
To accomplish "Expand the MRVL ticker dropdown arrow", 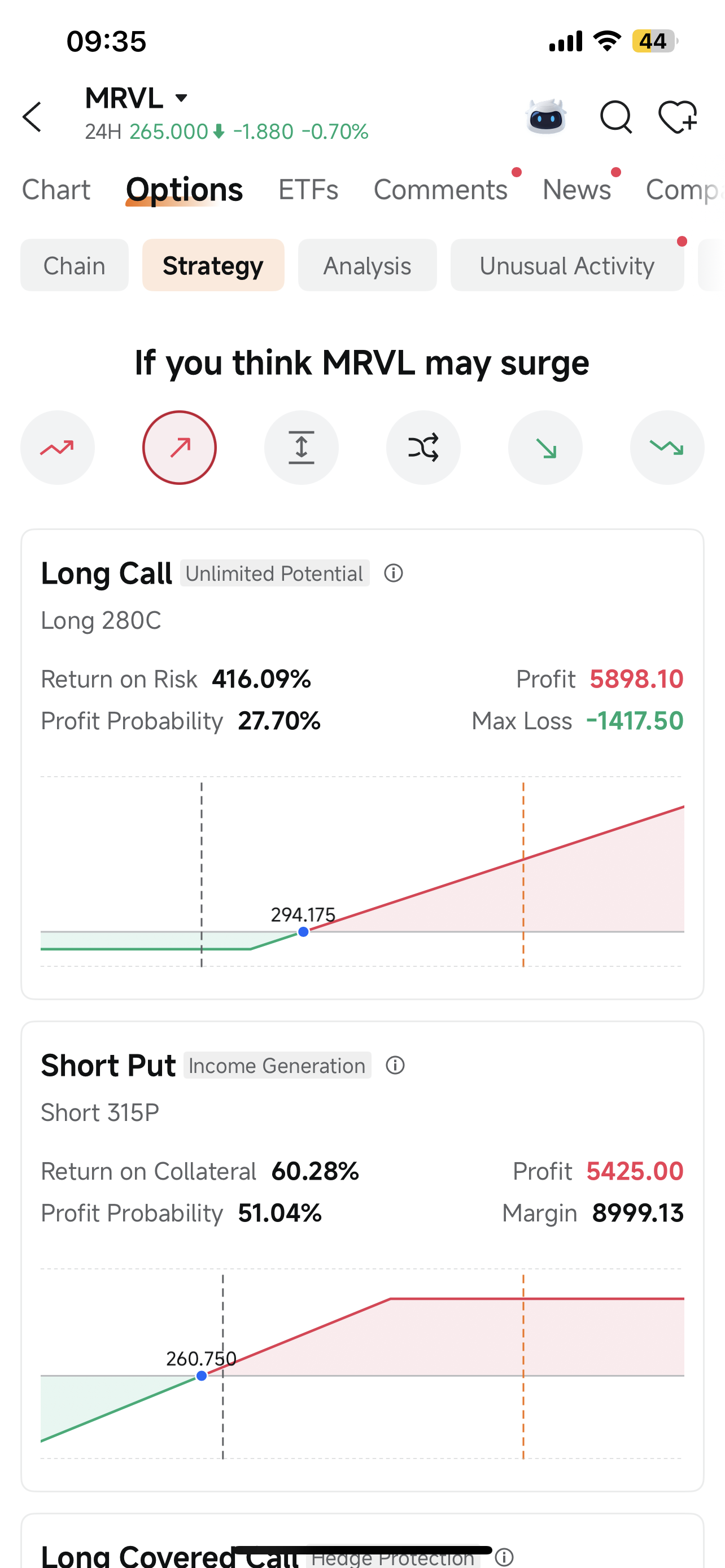I will 181,98.
